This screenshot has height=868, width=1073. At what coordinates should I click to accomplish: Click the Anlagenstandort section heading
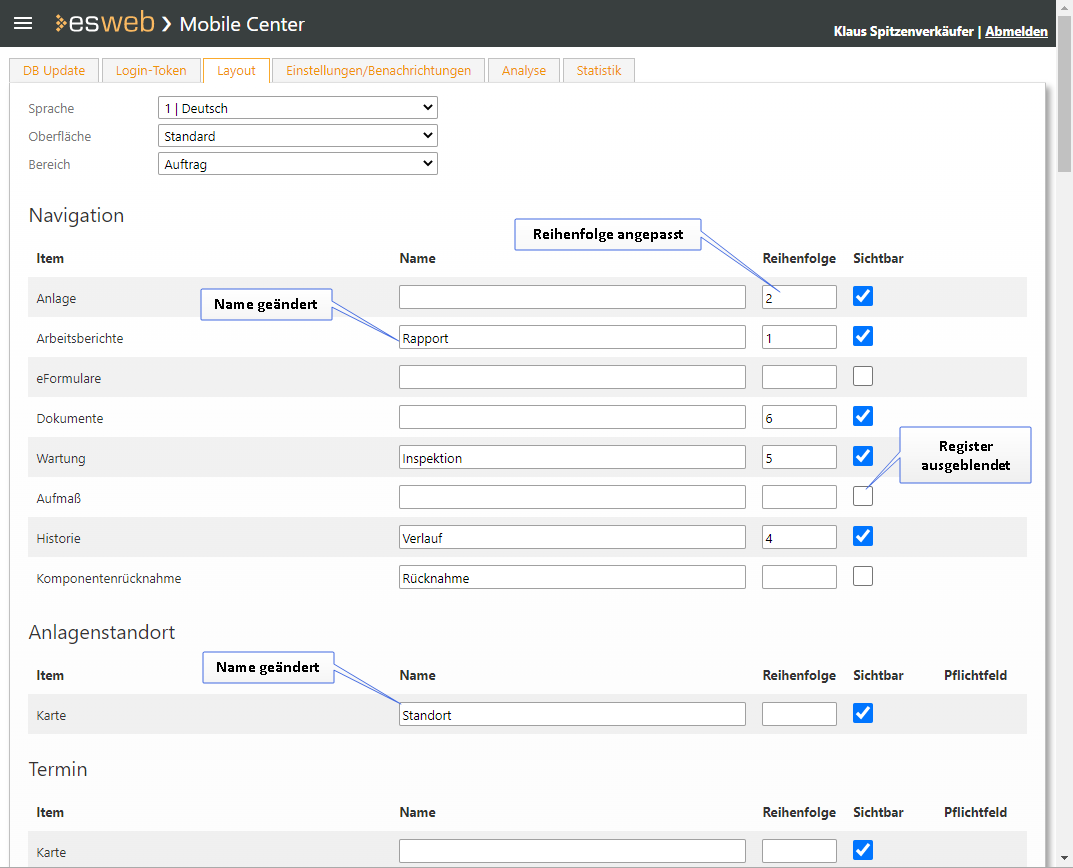101,632
